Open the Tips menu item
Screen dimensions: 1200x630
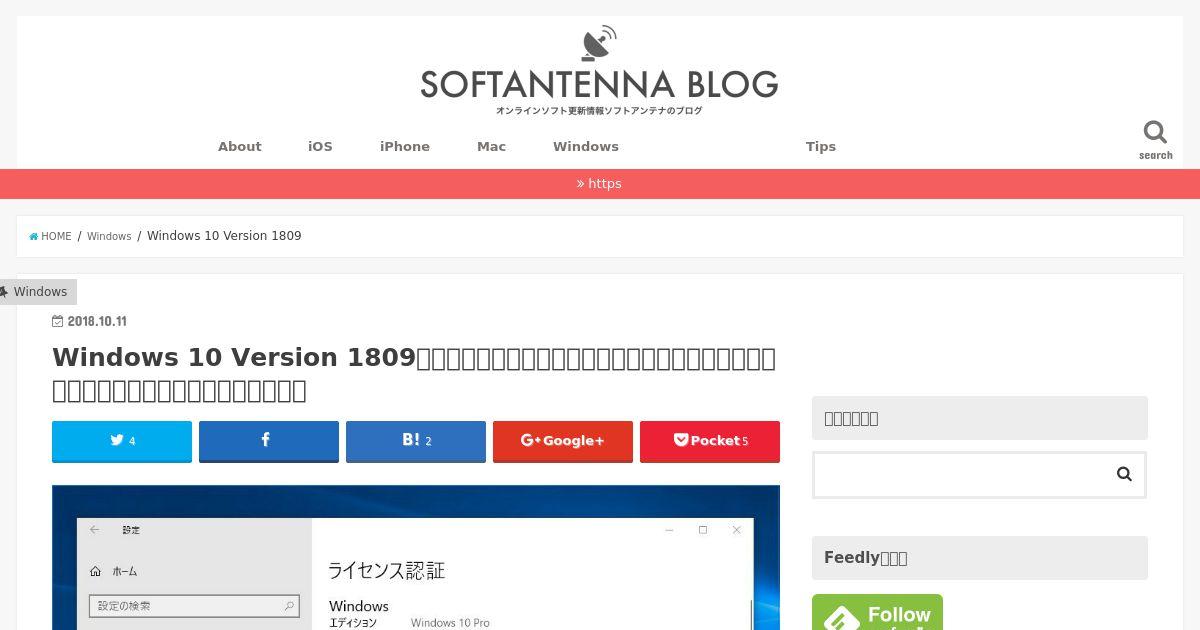821,146
